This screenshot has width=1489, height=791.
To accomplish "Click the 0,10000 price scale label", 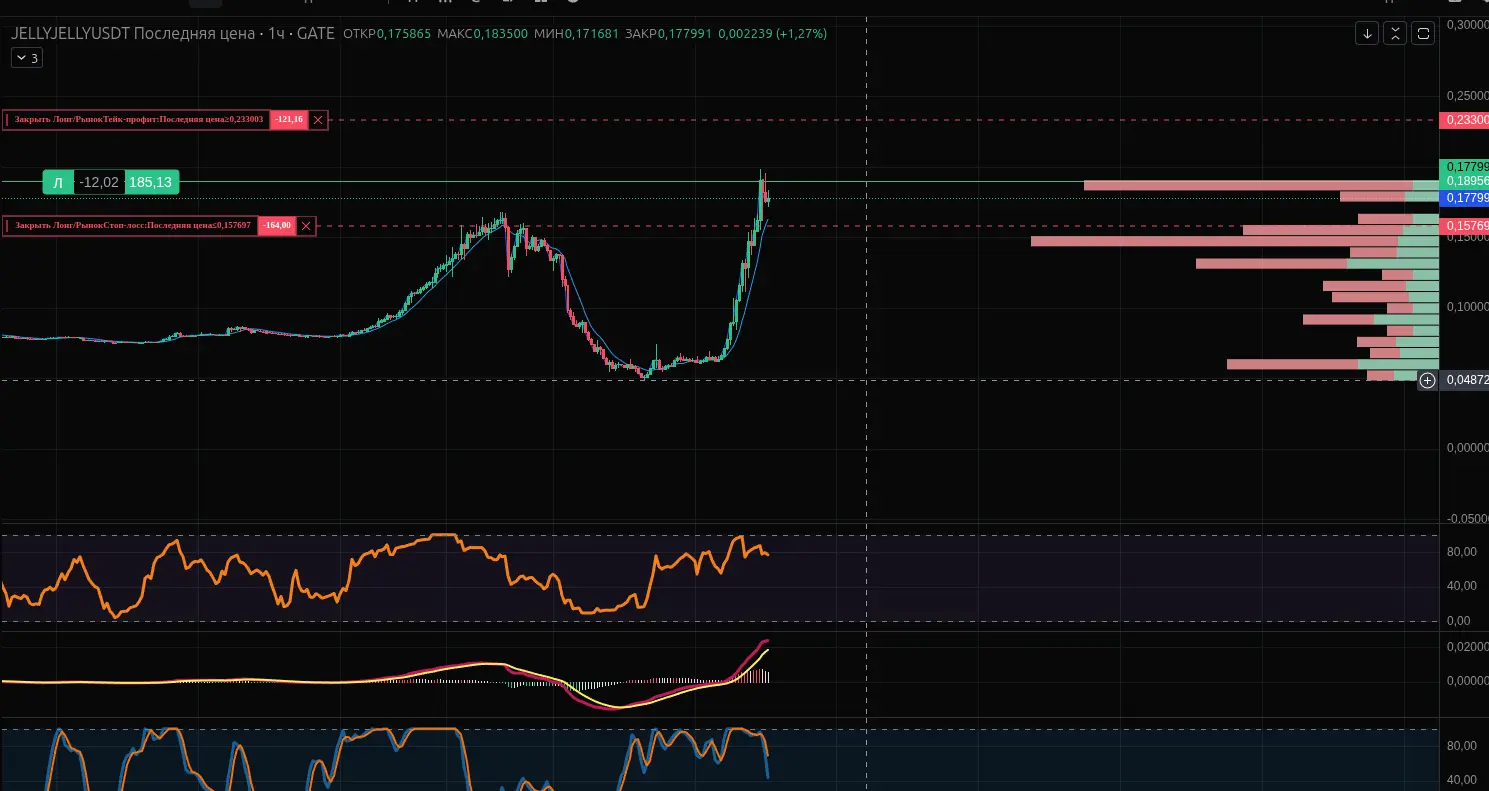I will click(x=1467, y=306).
